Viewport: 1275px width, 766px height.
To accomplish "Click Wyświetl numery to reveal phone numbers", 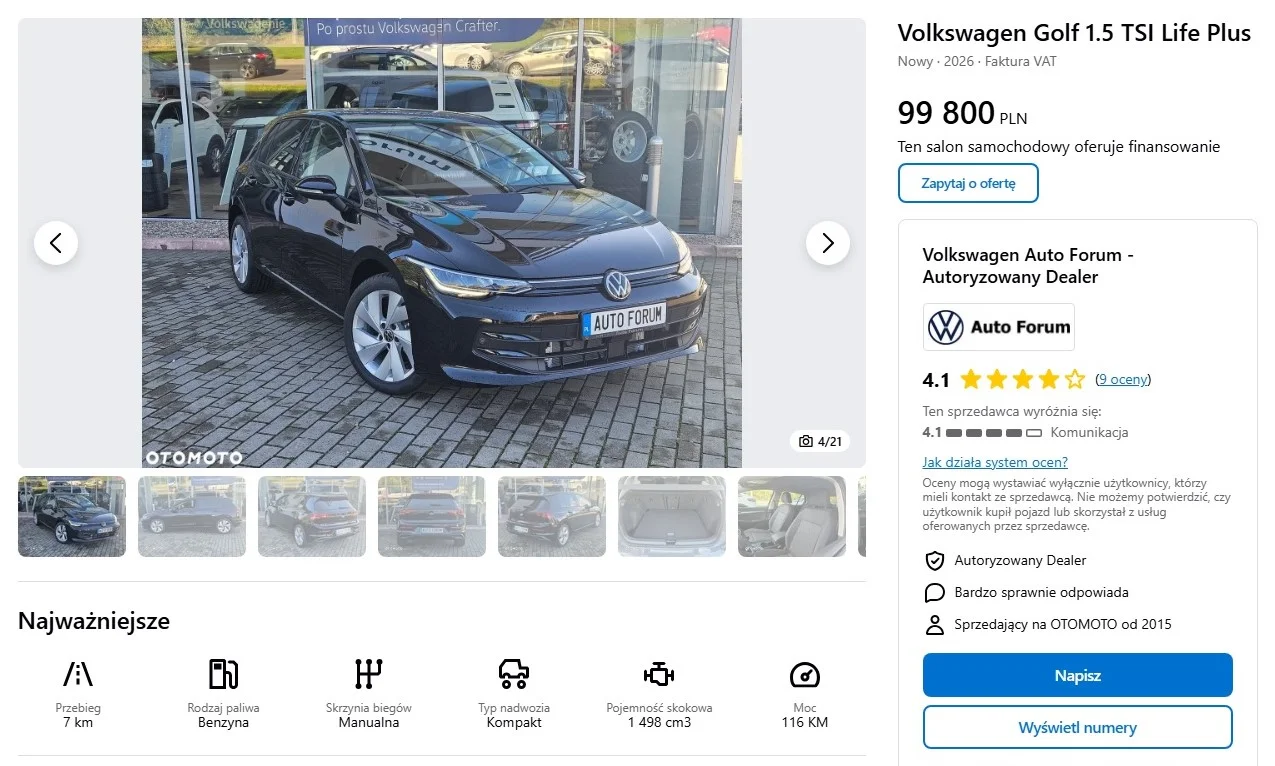I will [1077, 727].
